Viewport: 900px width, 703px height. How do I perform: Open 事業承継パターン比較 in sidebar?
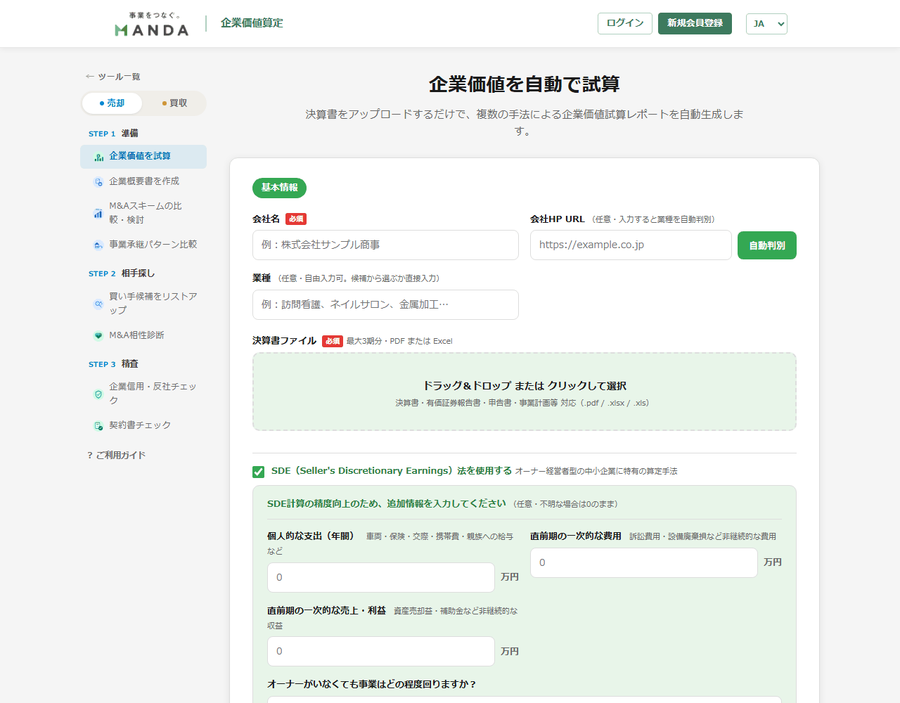(143, 244)
